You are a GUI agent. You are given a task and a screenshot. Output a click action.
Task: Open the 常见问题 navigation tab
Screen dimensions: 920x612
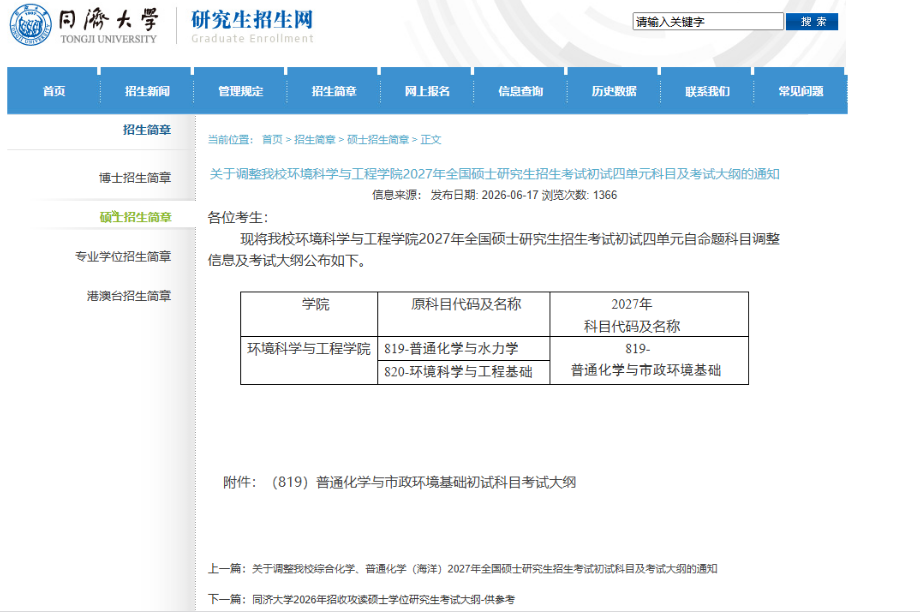800,91
